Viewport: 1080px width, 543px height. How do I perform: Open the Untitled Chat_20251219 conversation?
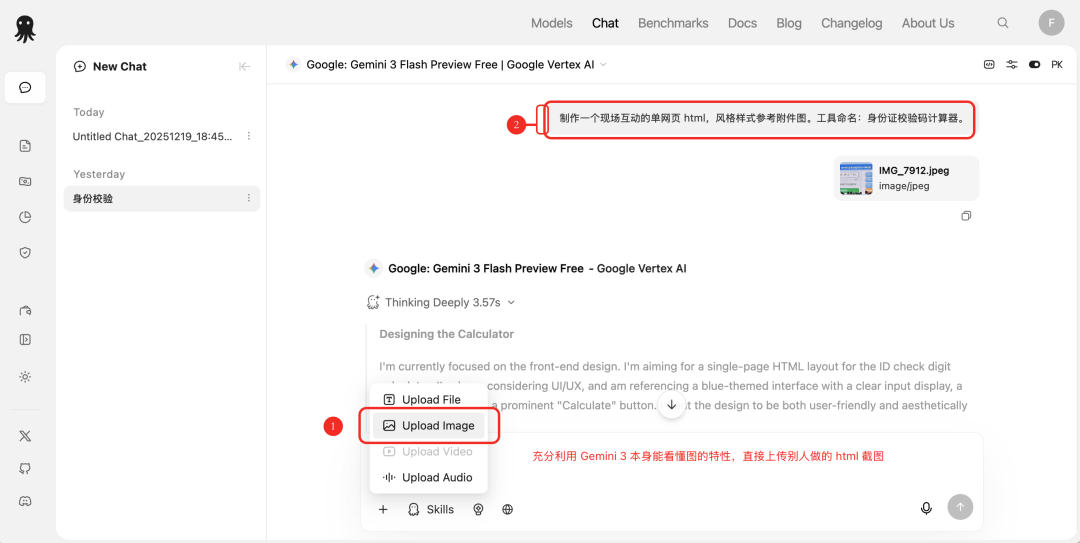152,136
